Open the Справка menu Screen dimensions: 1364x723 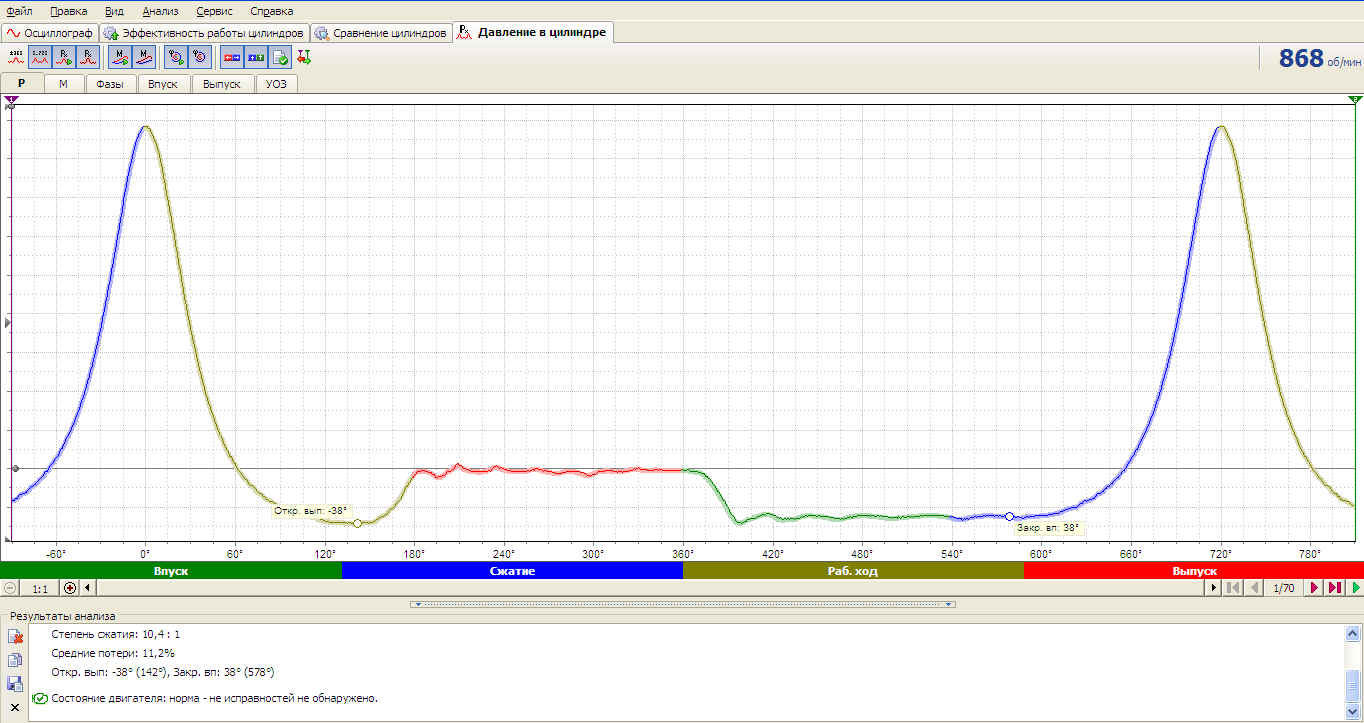tap(271, 11)
